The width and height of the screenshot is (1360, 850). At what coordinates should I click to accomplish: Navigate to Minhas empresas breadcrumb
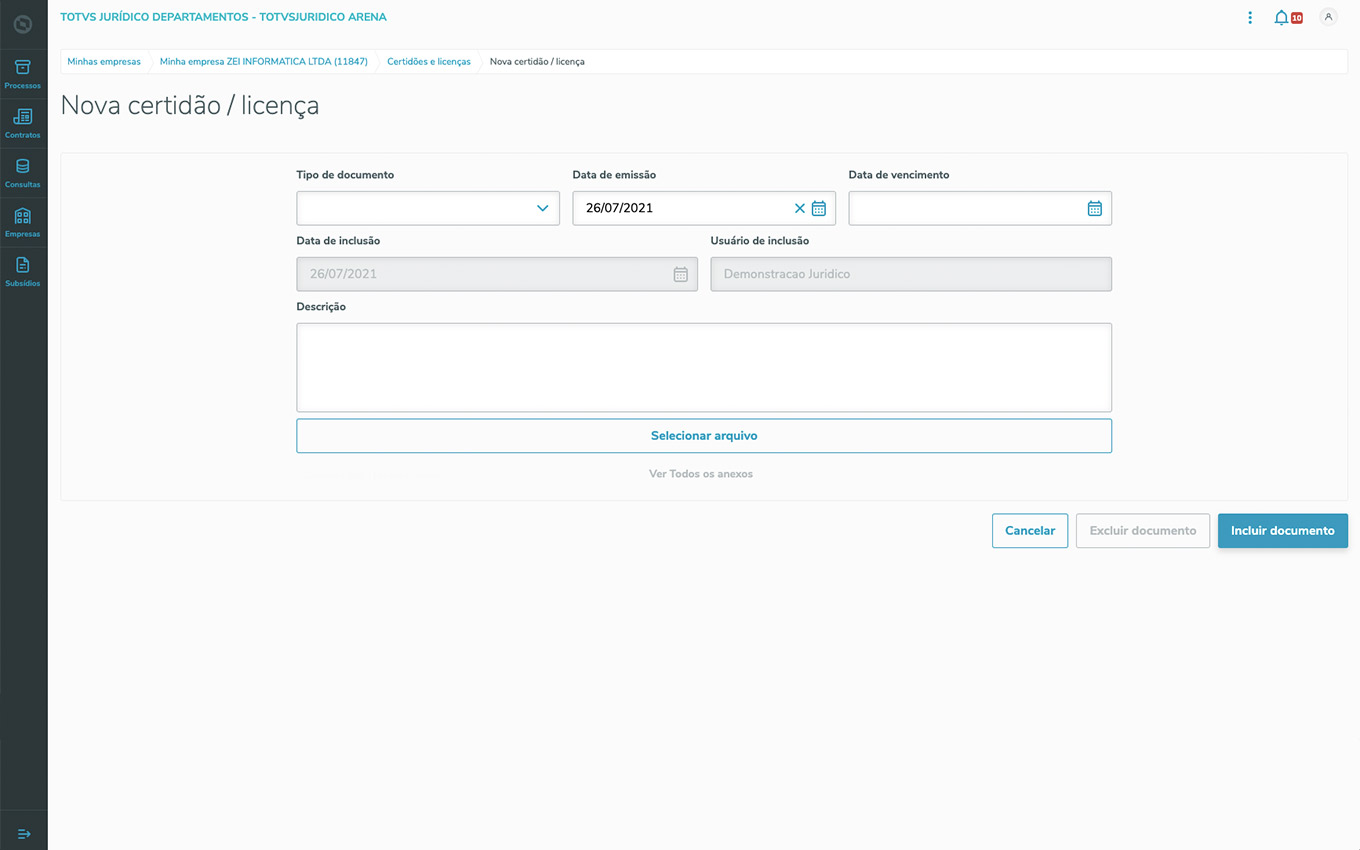point(104,62)
